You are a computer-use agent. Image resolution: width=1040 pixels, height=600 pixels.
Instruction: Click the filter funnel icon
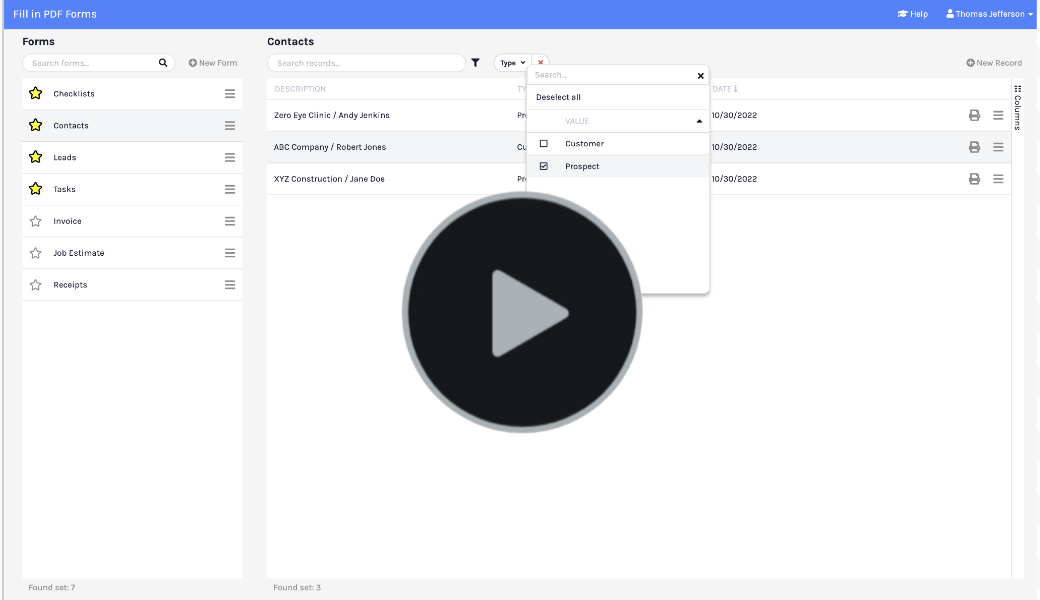pyautogui.click(x=475, y=63)
